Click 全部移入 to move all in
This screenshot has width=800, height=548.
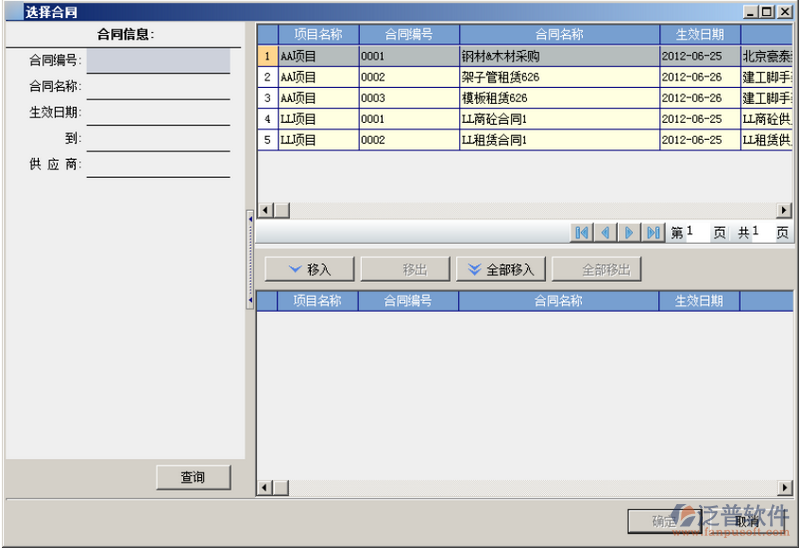pyautogui.click(x=500, y=269)
